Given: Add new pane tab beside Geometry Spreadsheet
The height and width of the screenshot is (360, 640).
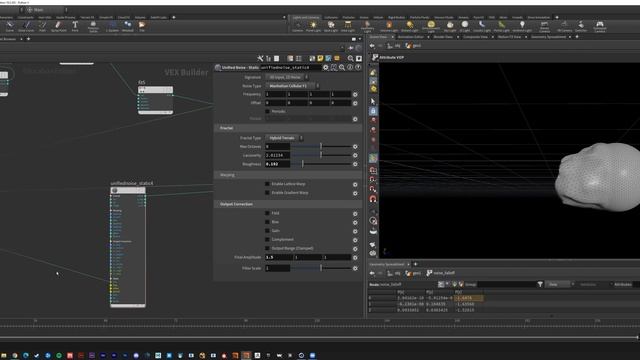Looking at the screenshot, I should tap(416, 264).
